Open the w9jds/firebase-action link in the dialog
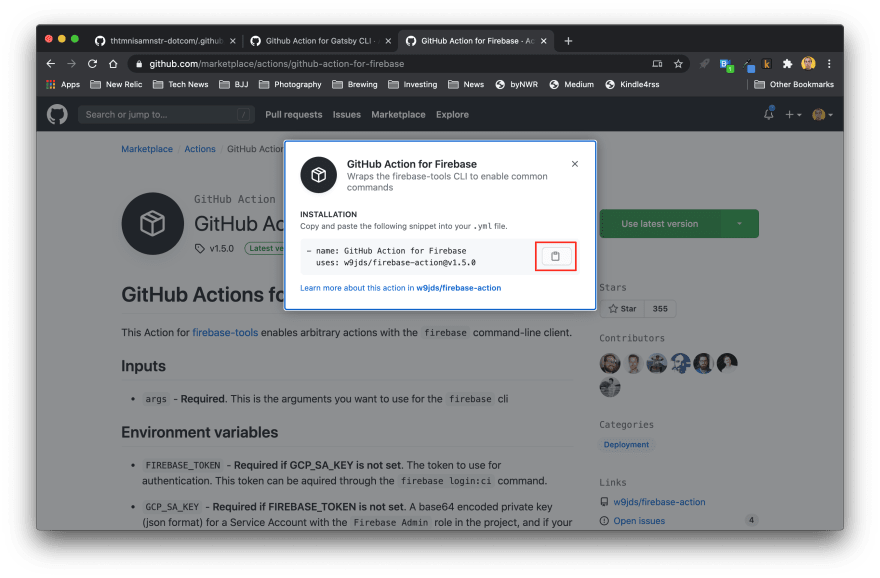Image resolution: width=880 pixels, height=578 pixels. [459, 288]
